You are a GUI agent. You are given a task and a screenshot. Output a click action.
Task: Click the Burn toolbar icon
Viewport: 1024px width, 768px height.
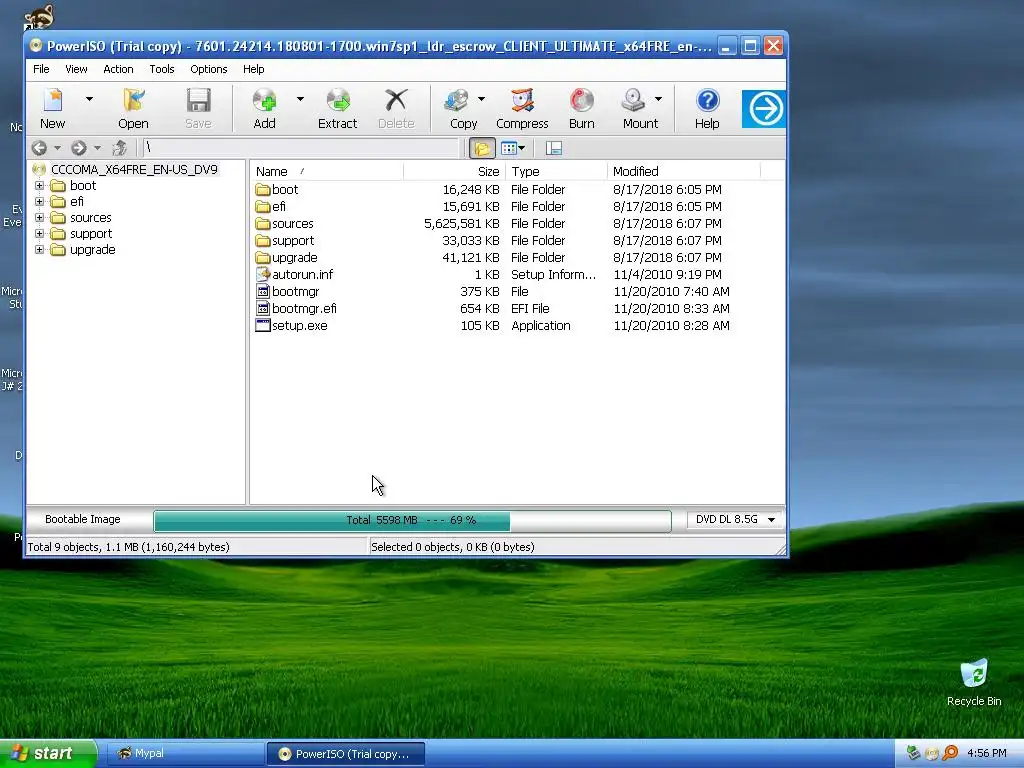click(581, 108)
